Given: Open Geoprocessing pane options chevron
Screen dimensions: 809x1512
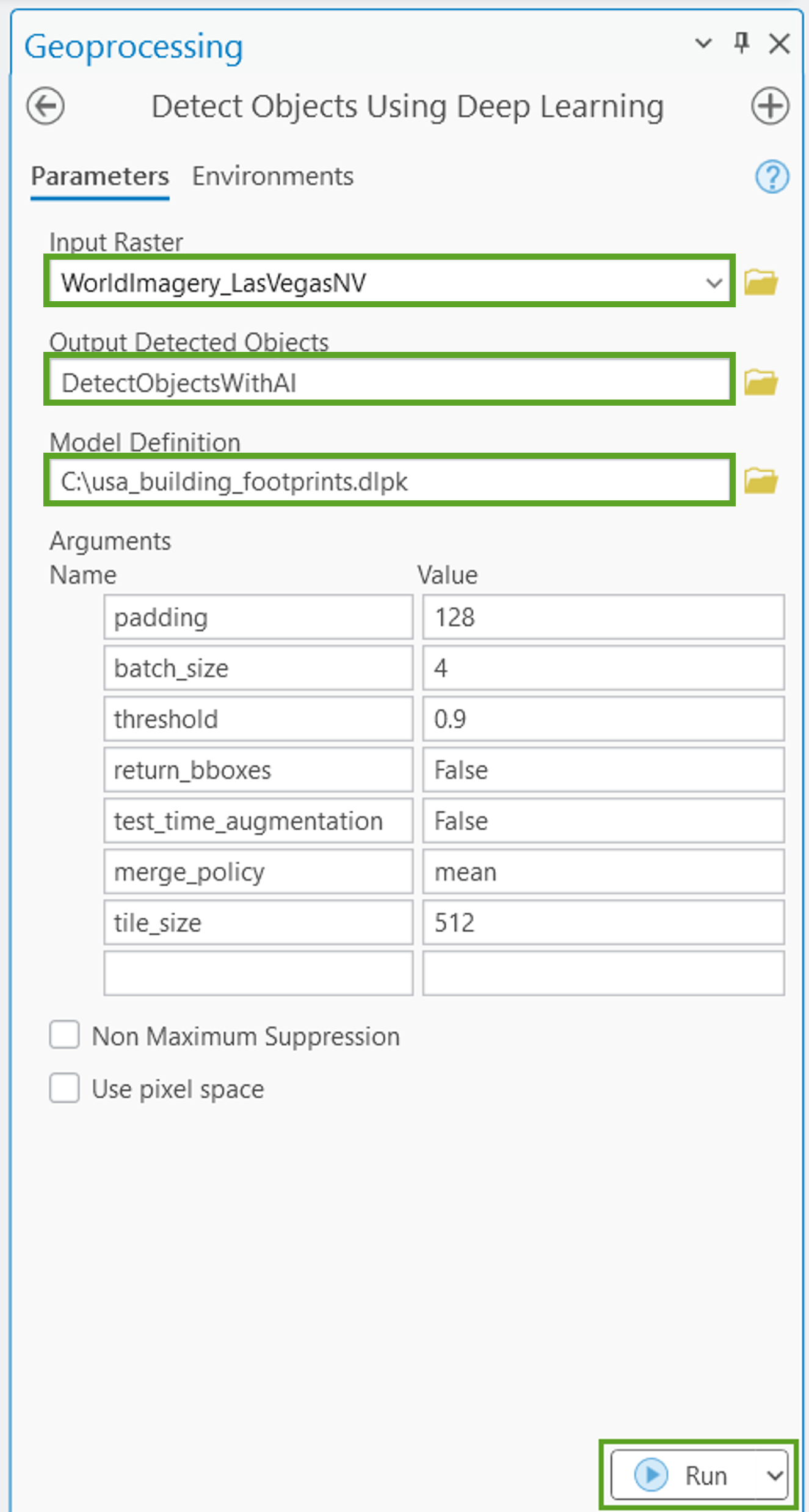Looking at the screenshot, I should coord(703,43).
